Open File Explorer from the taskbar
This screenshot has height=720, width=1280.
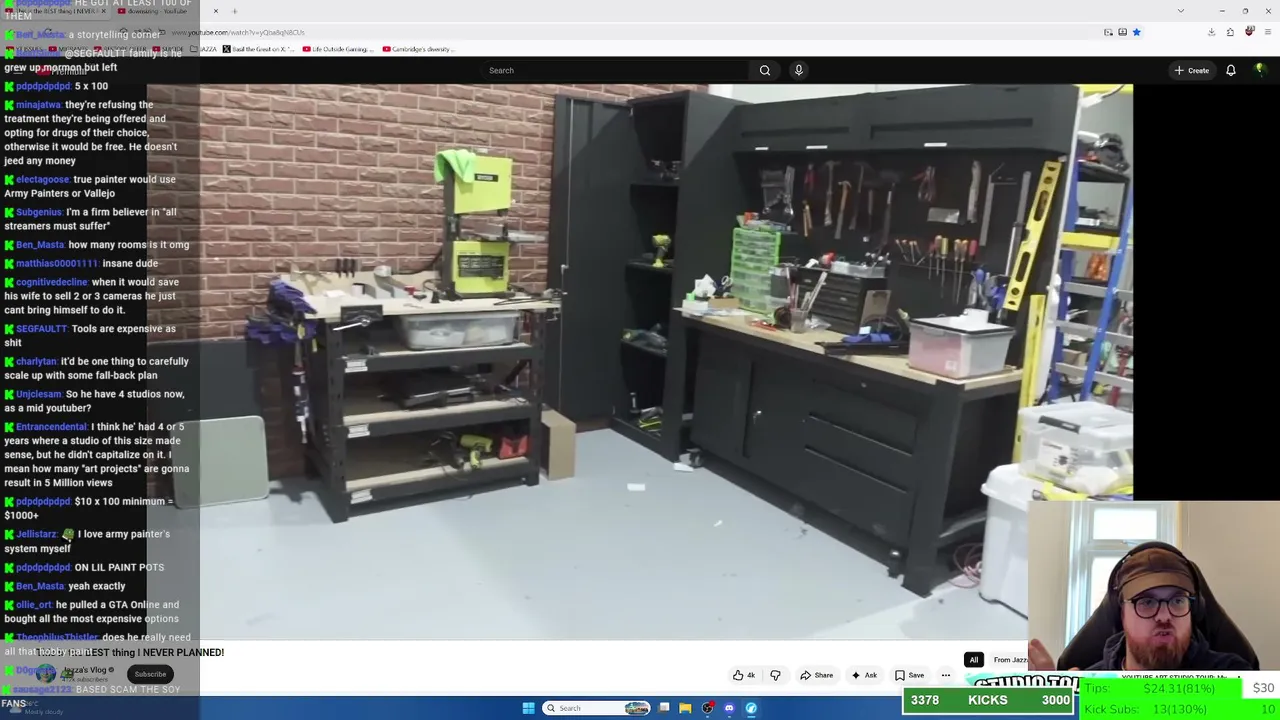point(685,708)
